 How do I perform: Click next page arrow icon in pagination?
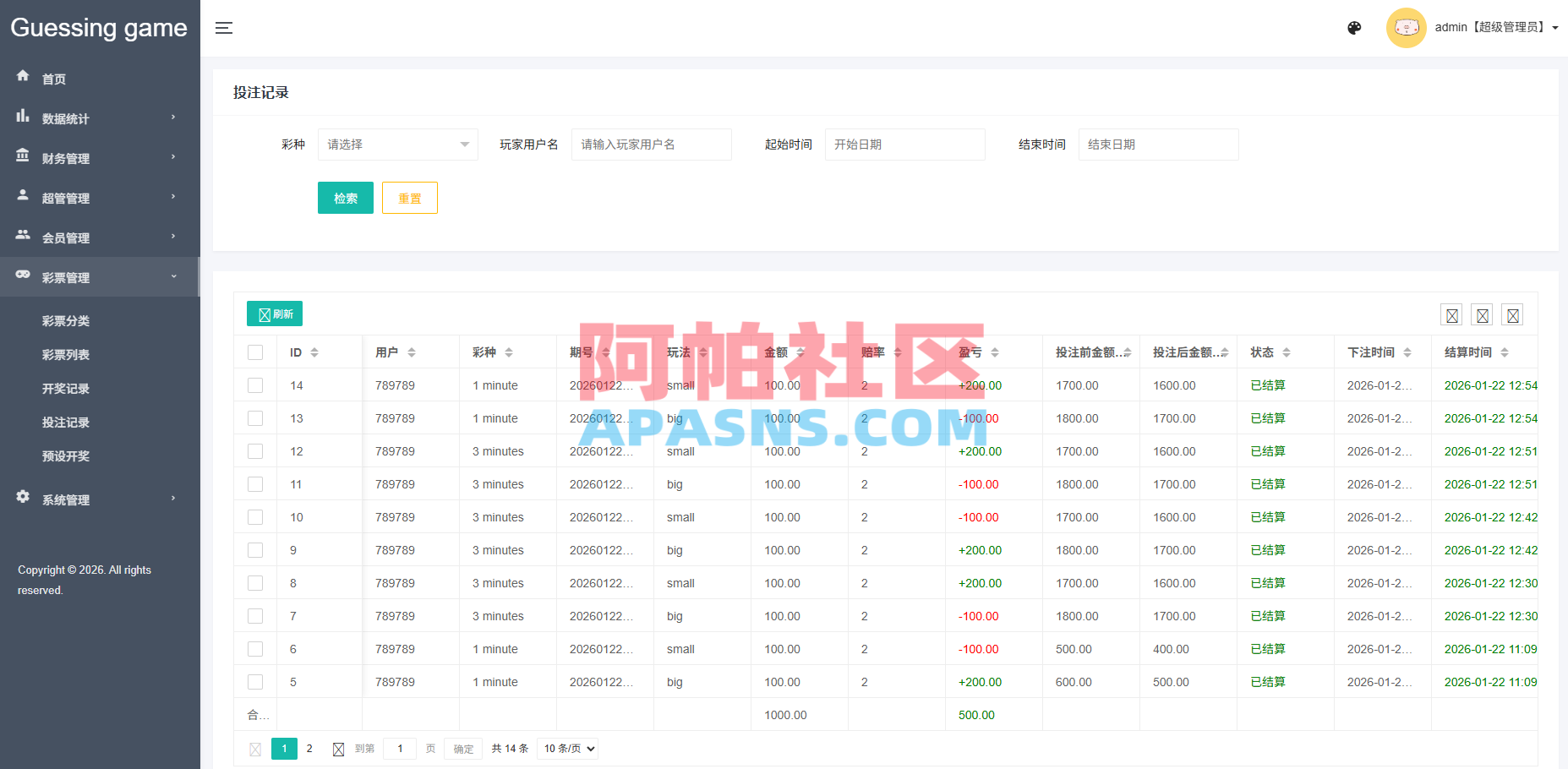click(338, 749)
